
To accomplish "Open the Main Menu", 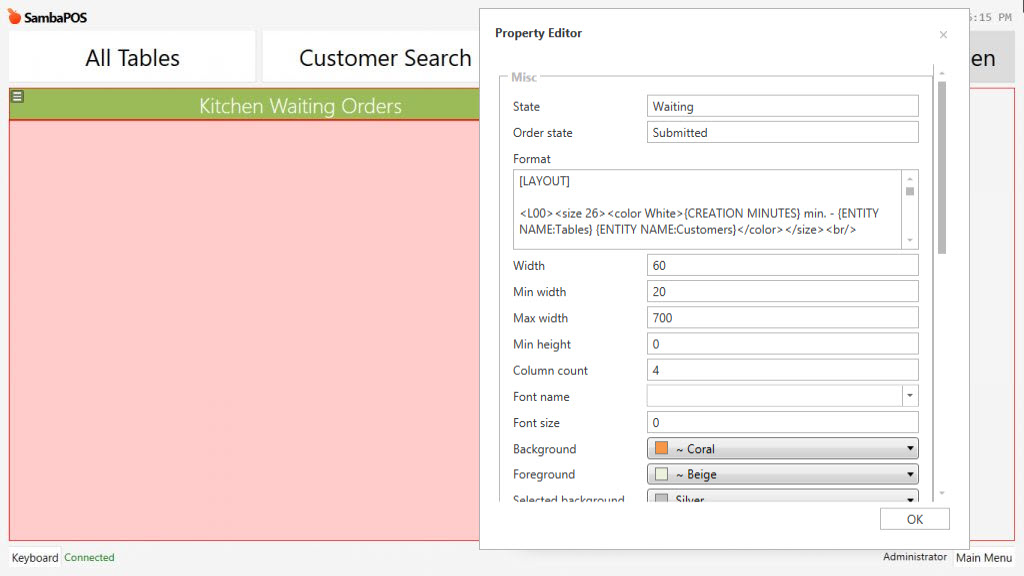I will pyautogui.click(x=983, y=558).
